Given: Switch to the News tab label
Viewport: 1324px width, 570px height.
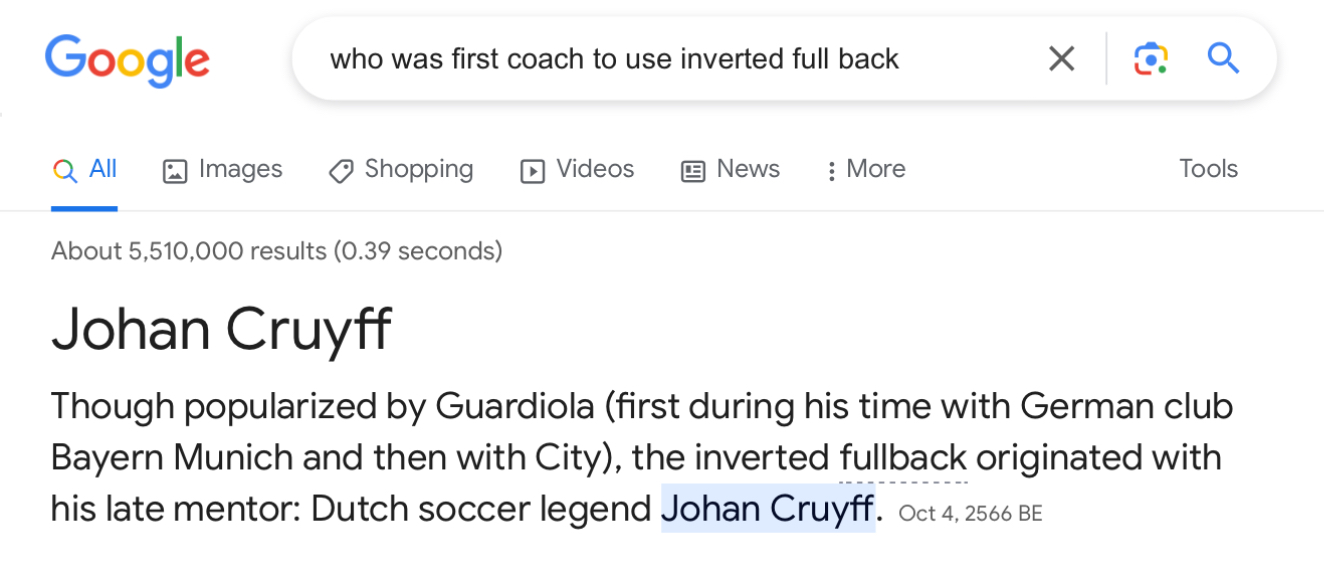Looking at the screenshot, I should click(748, 169).
